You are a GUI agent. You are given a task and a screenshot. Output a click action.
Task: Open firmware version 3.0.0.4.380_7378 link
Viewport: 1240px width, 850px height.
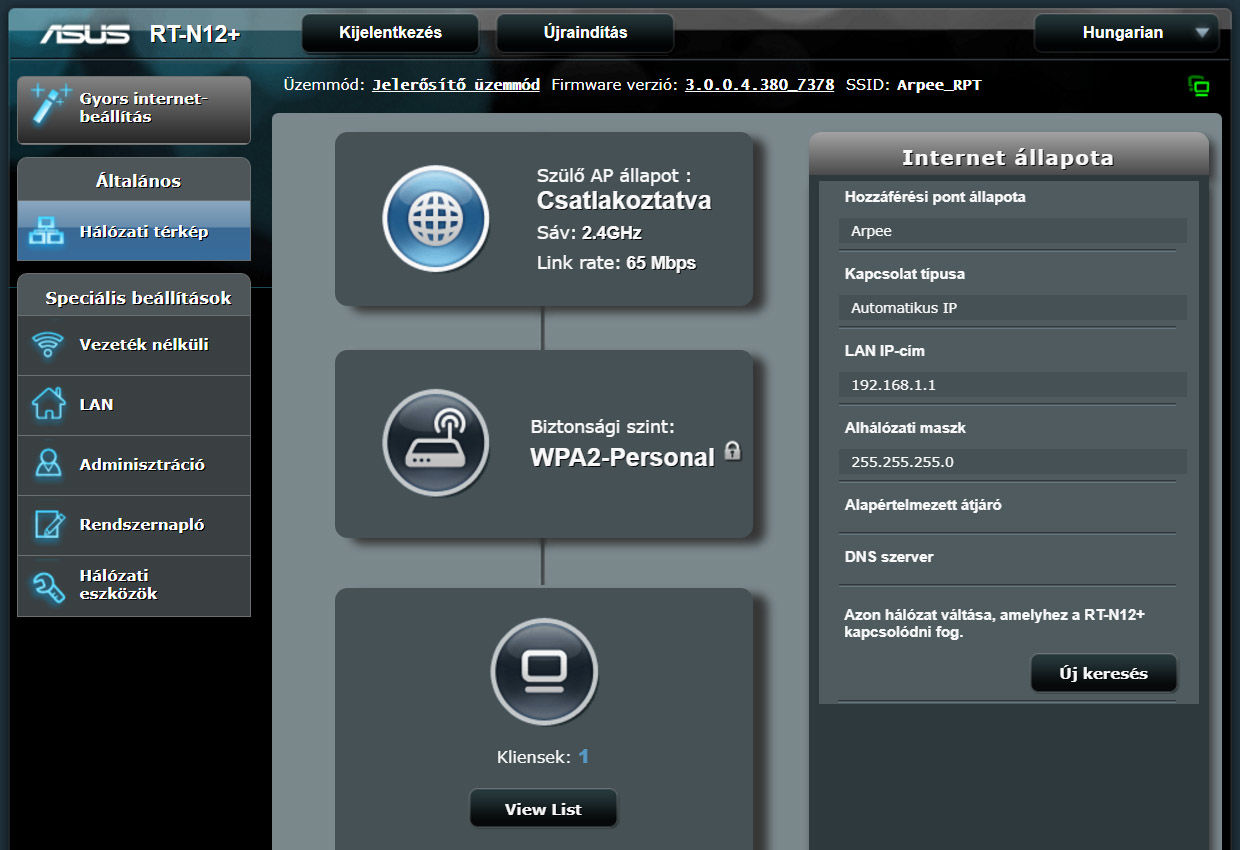[760, 85]
